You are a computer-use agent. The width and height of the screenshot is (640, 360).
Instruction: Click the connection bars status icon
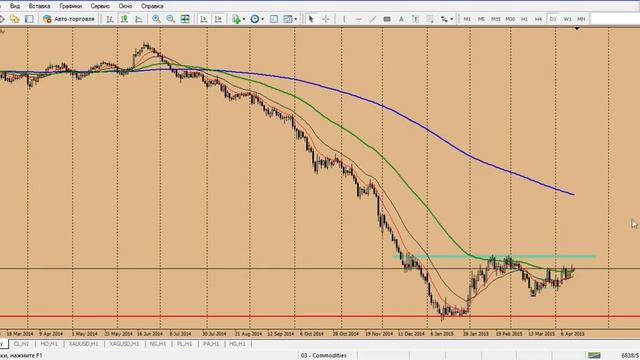594,356
